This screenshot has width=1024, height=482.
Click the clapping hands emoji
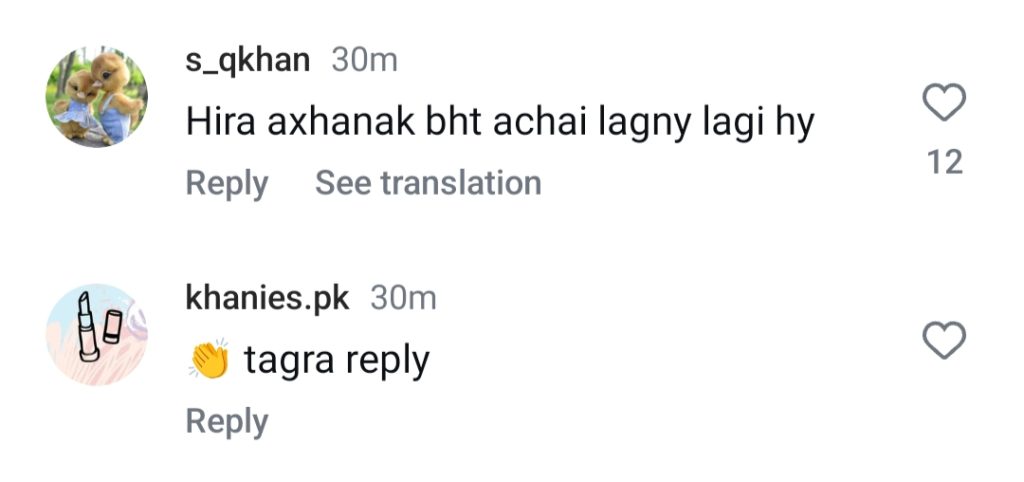pos(209,360)
